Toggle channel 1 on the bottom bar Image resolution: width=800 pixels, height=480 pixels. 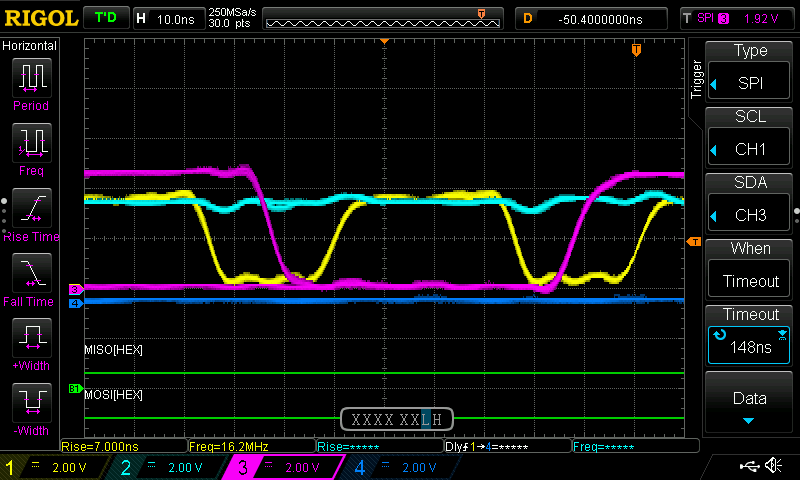[x=54, y=467]
